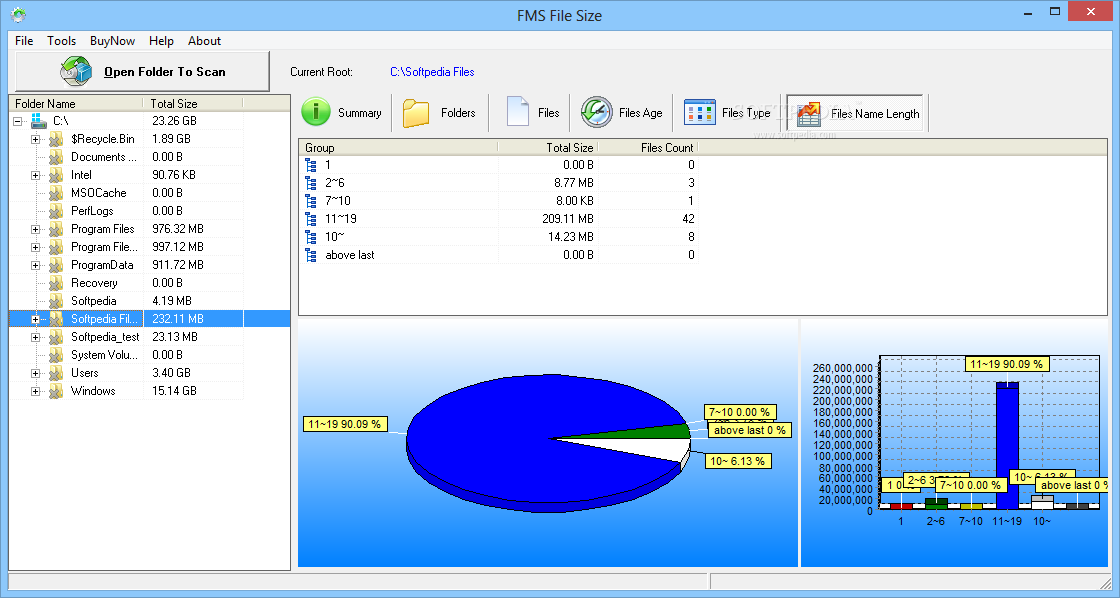Click the 23.13 MB Softpedia_test size
This screenshot has height=598, width=1120.
click(x=174, y=337)
